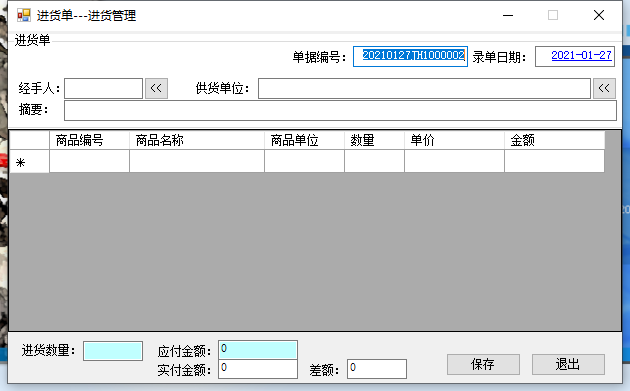Click the 金额 column header
Image resolution: width=630 pixels, height=391 pixels.
click(554, 140)
